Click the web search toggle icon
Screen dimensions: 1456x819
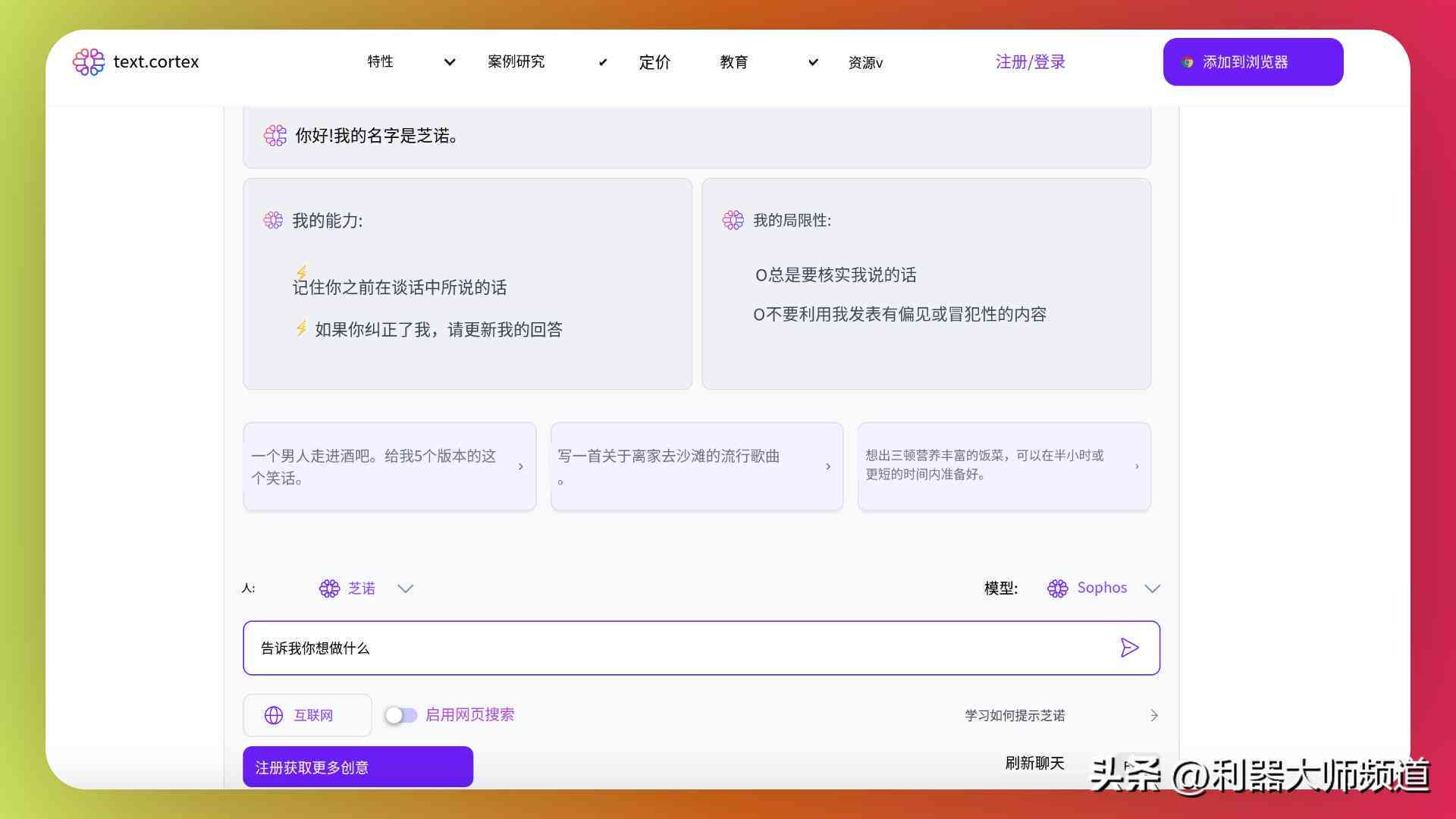coord(398,714)
